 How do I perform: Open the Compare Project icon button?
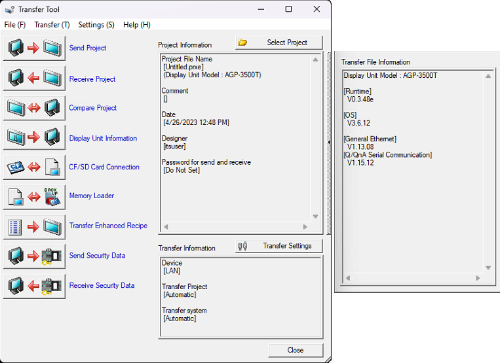(34, 108)
